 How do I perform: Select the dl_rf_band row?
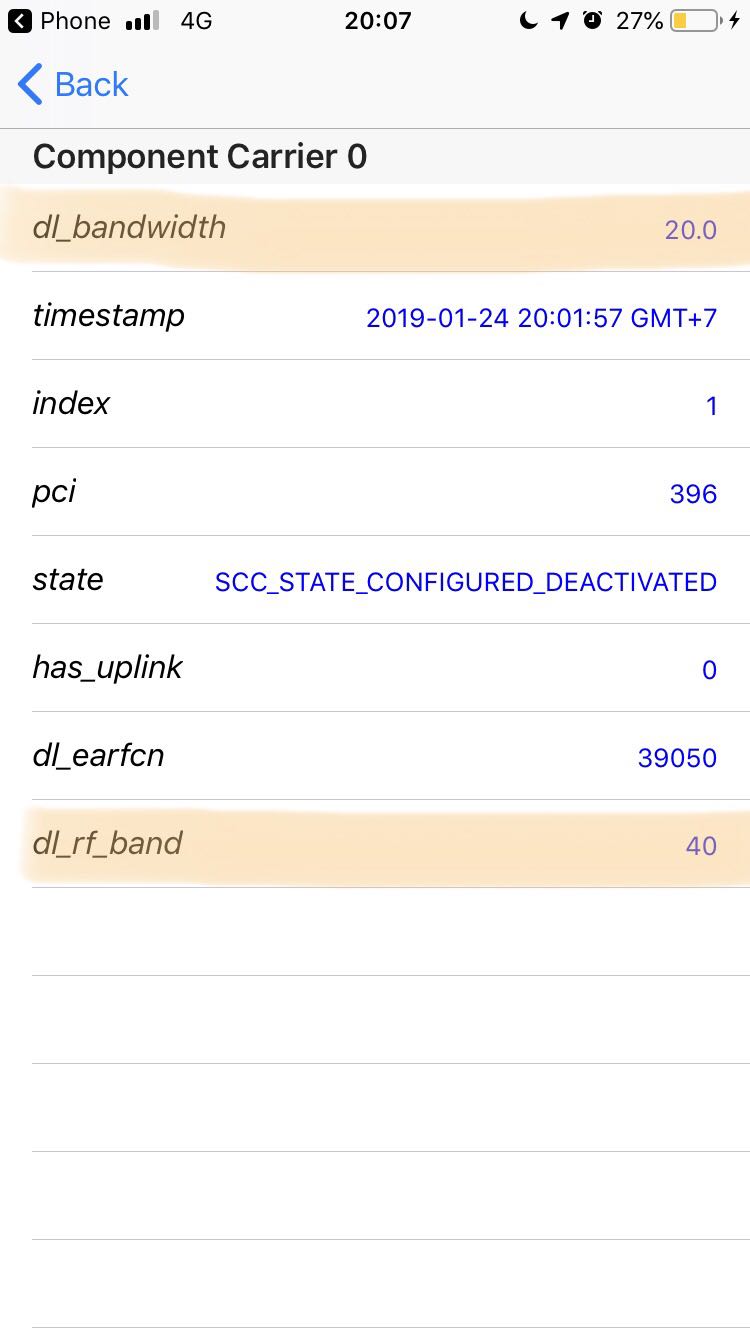375,844
